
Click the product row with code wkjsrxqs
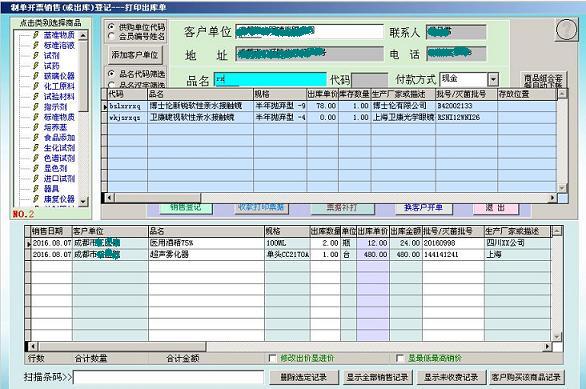pos(330,117)
